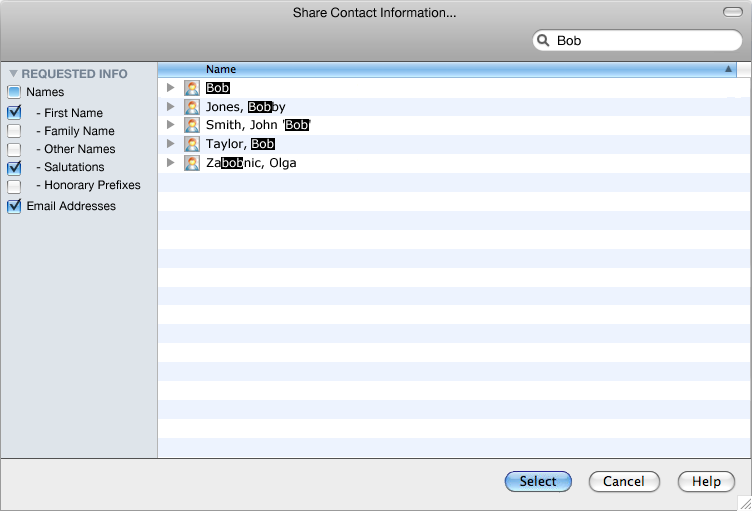The width and height of the screenshot is (752, 511).
Task: Check the Honorary Prefixes option
Action: pyautogui.click(x=14, y=186)
